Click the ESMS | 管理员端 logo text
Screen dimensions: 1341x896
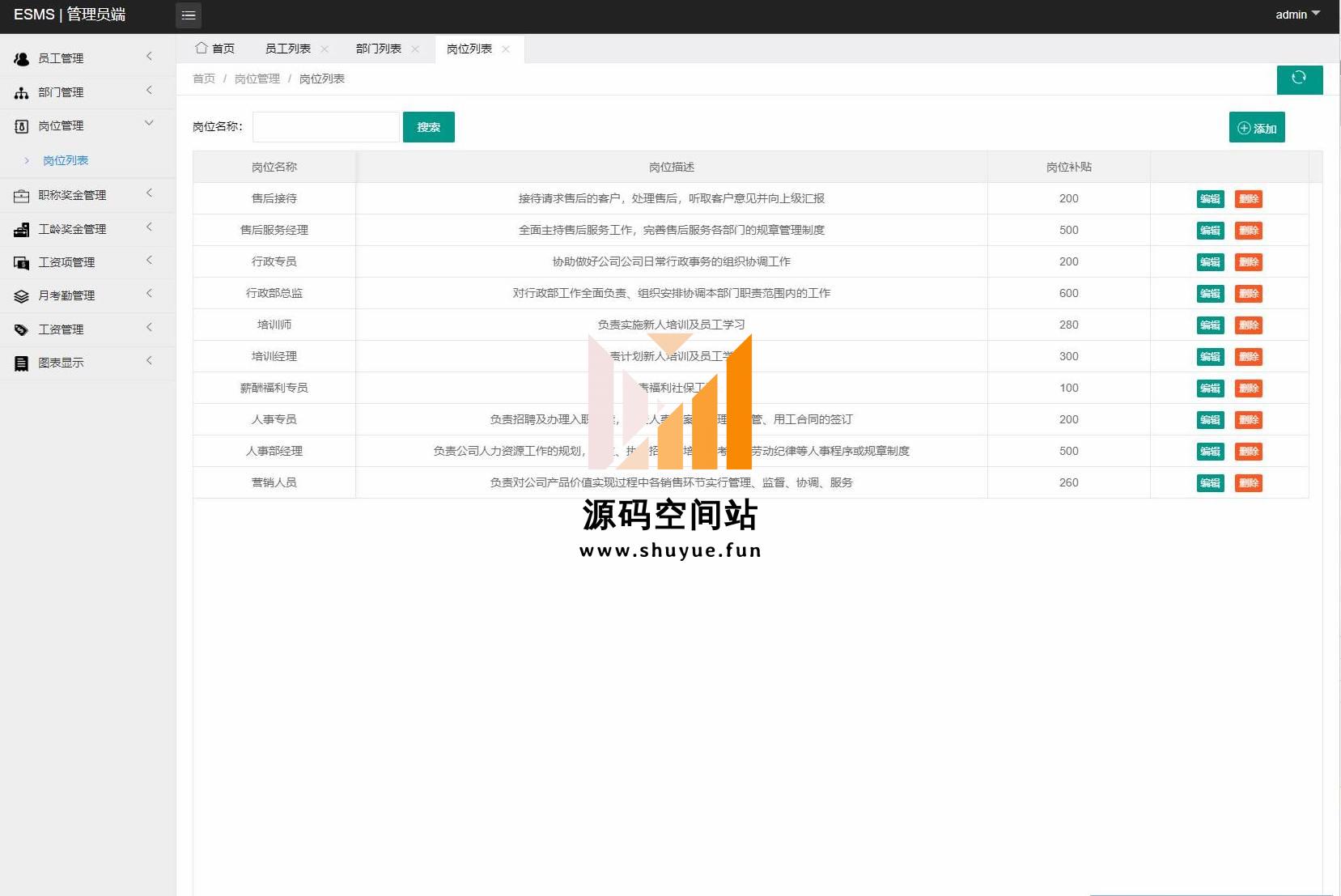click(x=70, y=15)
